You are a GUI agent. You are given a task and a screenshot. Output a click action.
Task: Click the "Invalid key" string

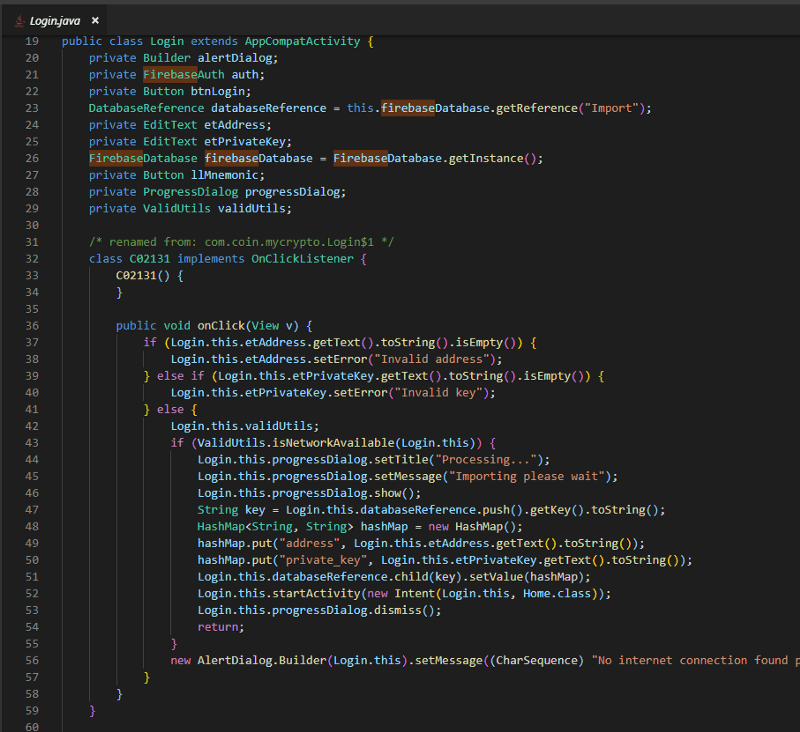(x=438, y=393)
